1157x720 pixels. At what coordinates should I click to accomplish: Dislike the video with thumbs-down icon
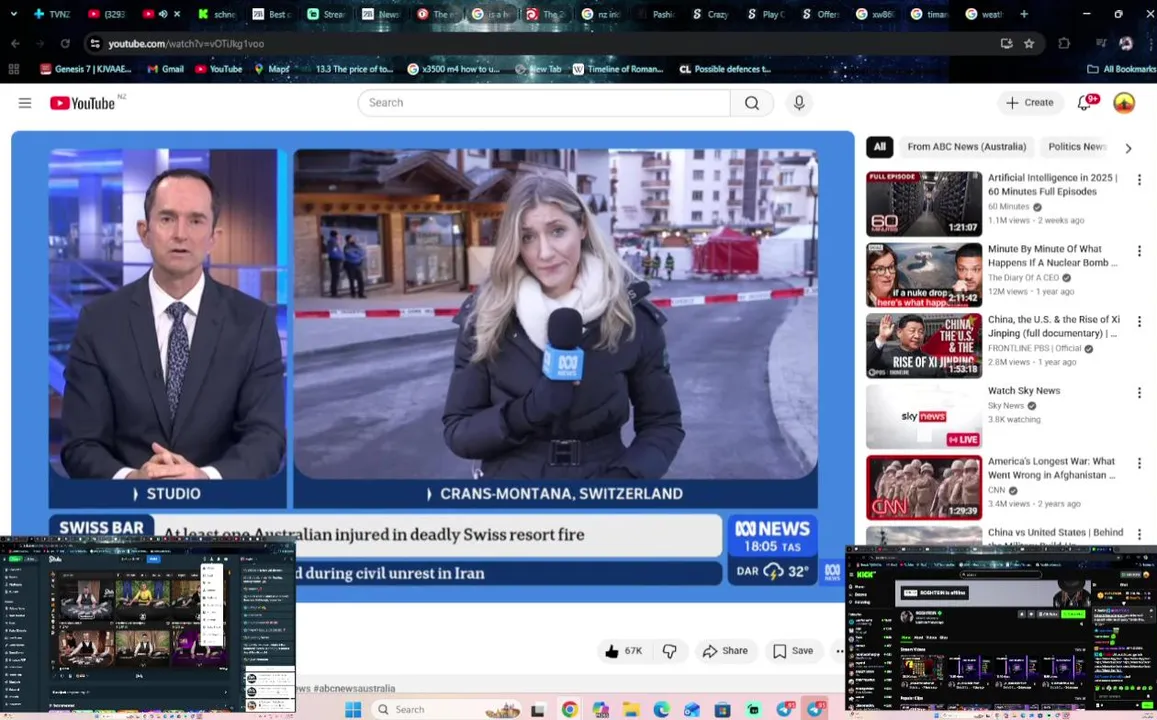click(669, 651)
